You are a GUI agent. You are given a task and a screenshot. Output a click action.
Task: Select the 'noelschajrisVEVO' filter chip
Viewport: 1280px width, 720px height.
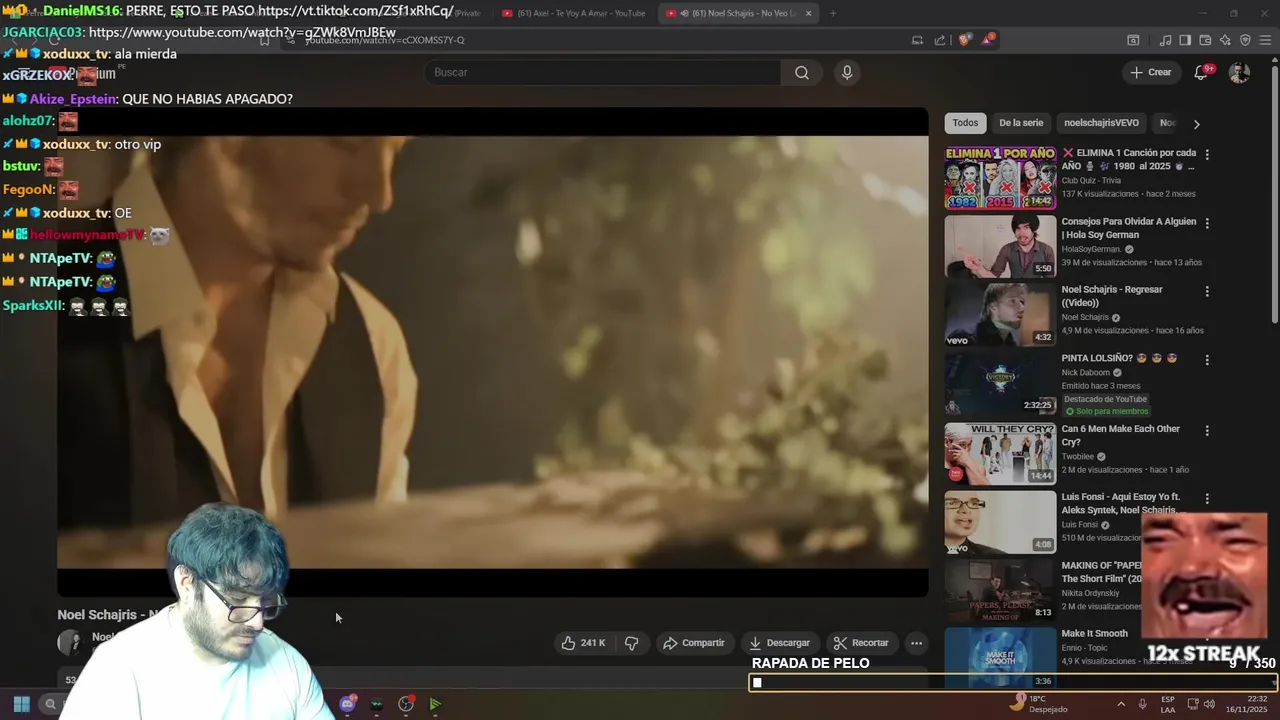point(1101,123)
